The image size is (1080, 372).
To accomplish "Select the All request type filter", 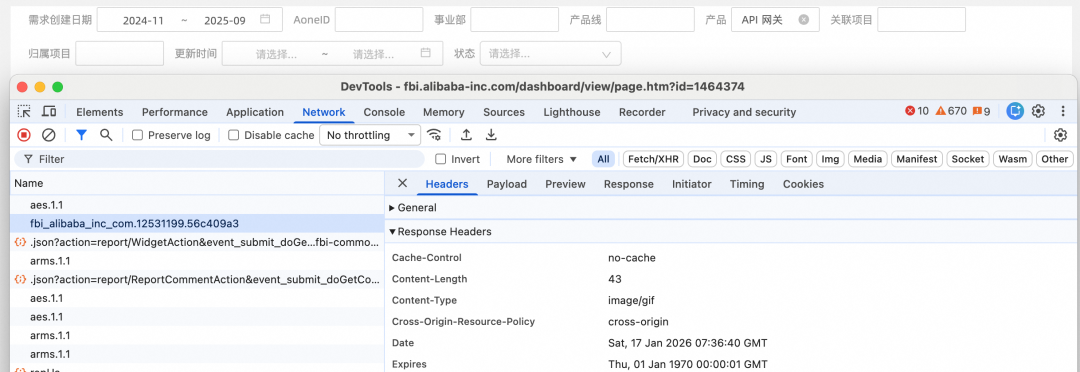I will [x=603, y=159].
